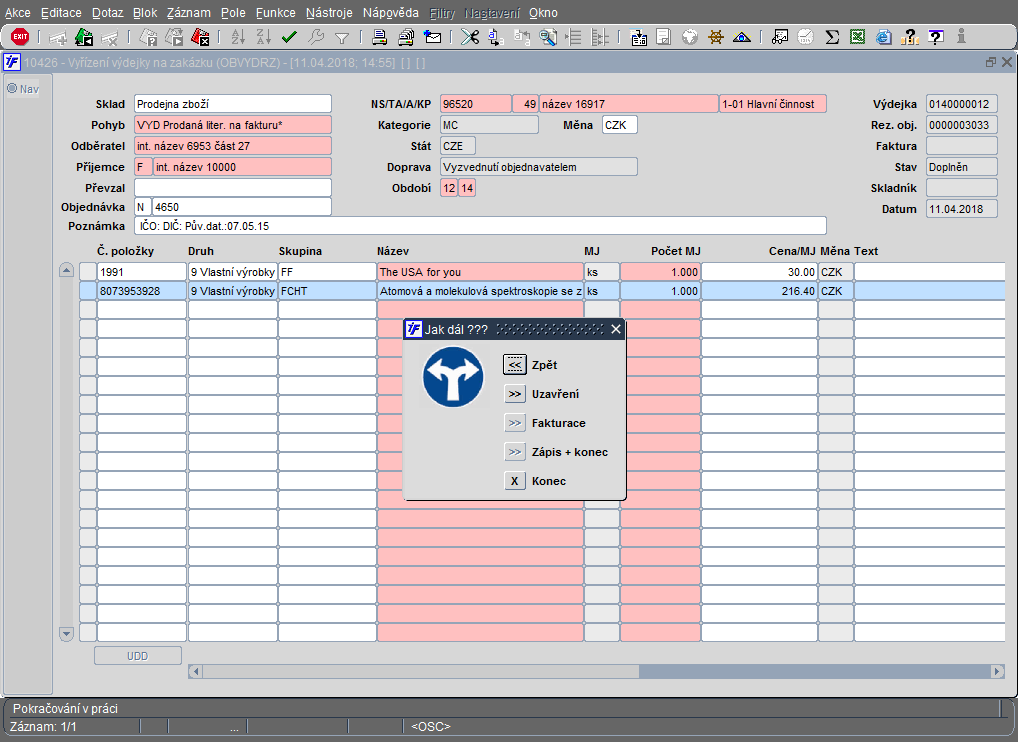The image size is (1018, 742).
Task: Click the Poznámka field with IČO text
Action: [480, 226]
